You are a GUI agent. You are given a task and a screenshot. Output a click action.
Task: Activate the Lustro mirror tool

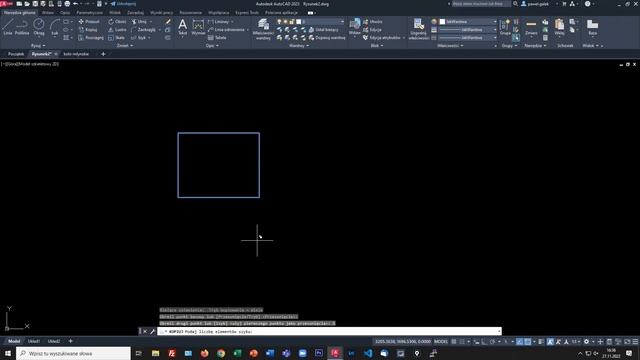(x=117, y=30)
